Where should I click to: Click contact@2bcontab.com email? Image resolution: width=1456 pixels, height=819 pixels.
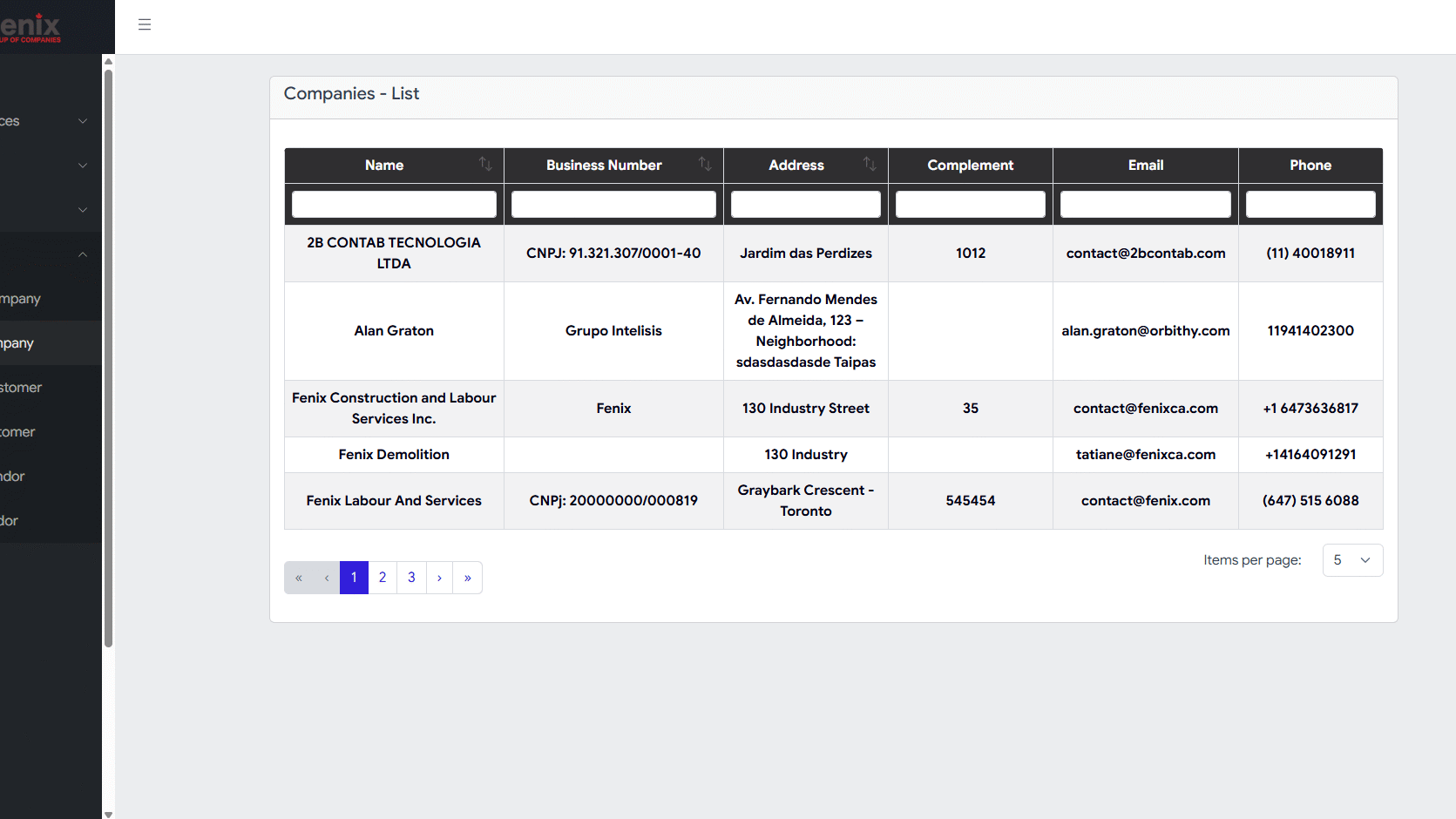[1146, 253]
